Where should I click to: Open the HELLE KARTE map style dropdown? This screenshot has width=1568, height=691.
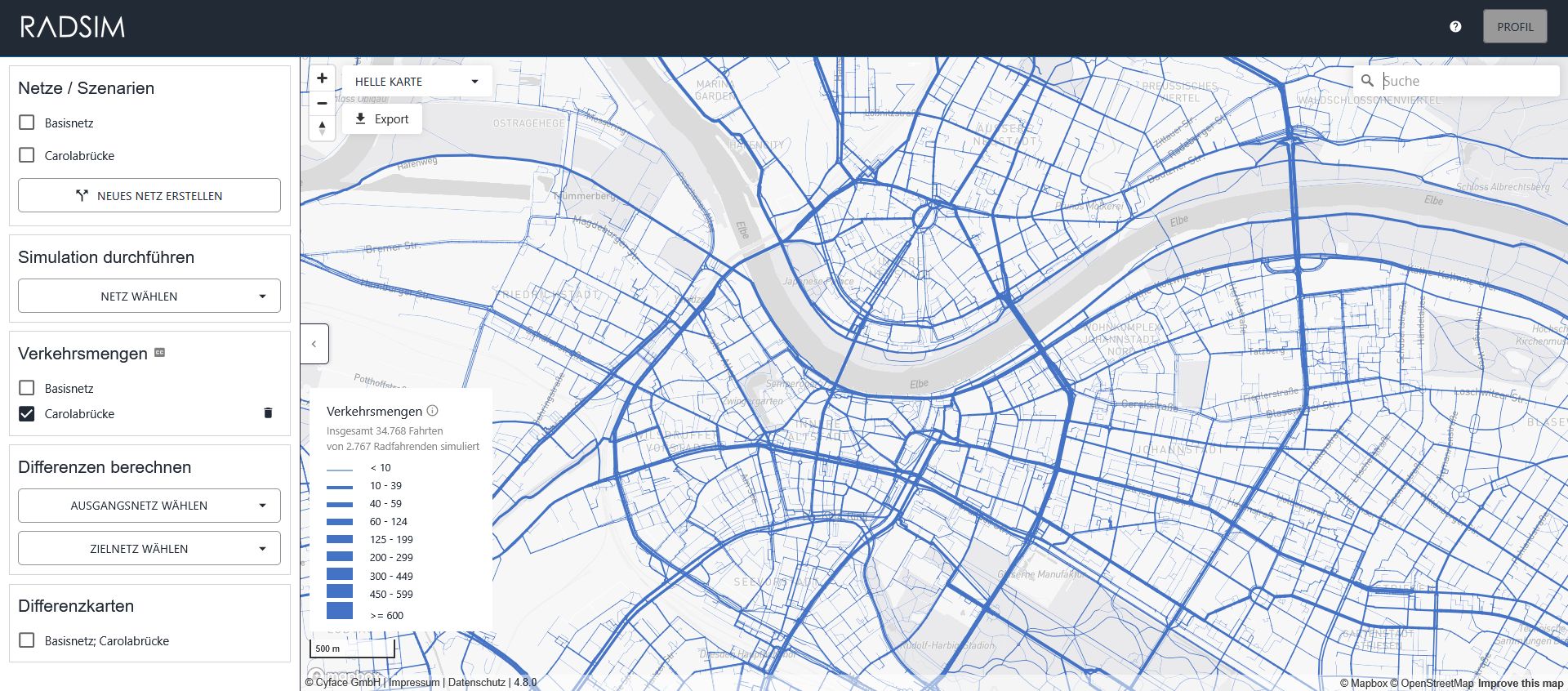pyautogui.click(x=416, y=82)
